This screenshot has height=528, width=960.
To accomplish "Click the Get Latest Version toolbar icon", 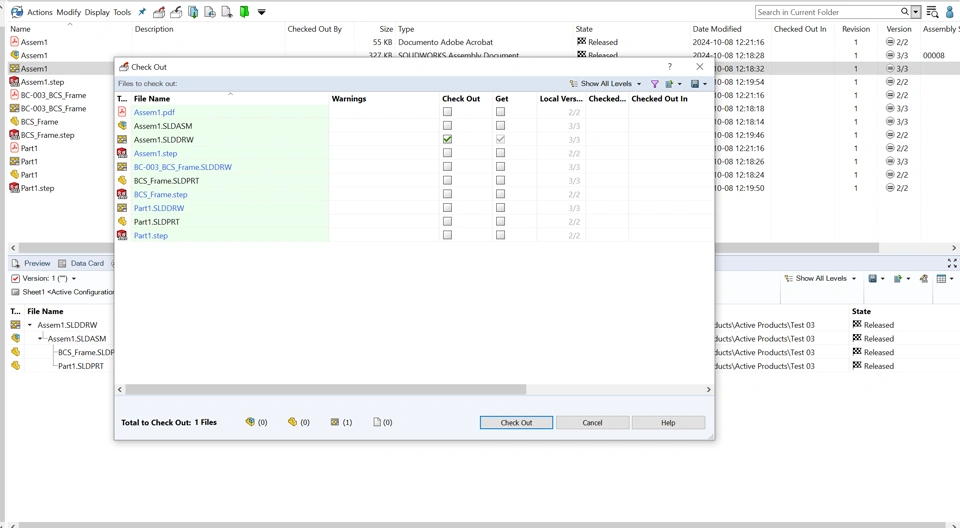I will click(x=193, y=12).
